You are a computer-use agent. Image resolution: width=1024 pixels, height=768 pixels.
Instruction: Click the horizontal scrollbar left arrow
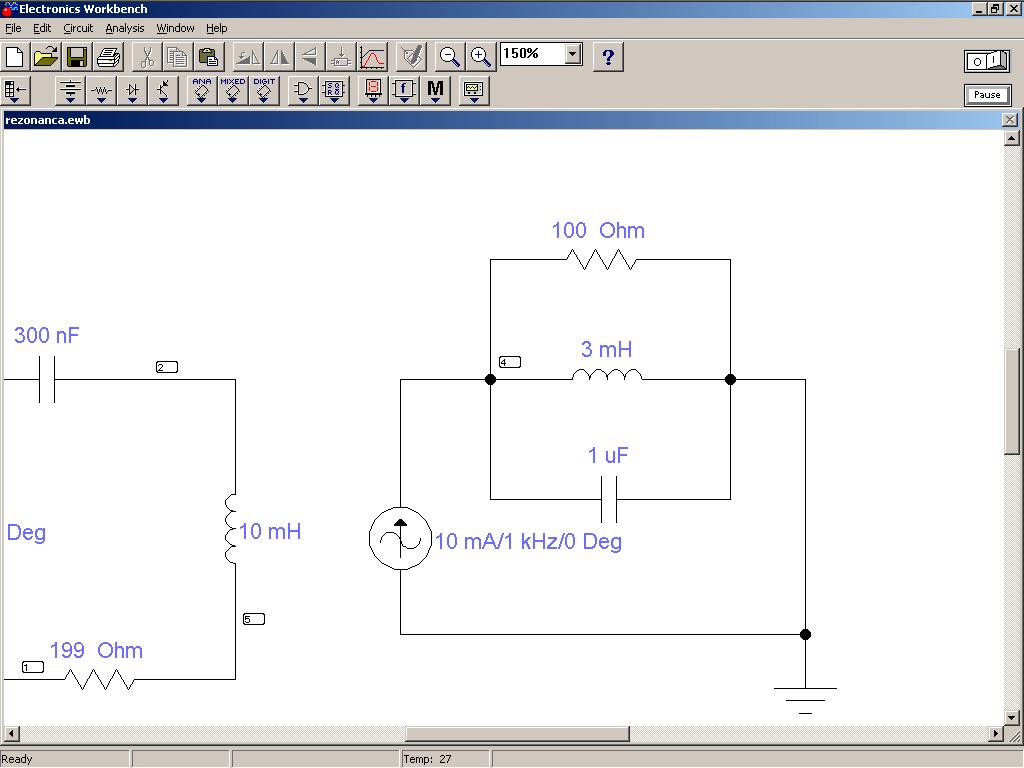tap(11, 733)
